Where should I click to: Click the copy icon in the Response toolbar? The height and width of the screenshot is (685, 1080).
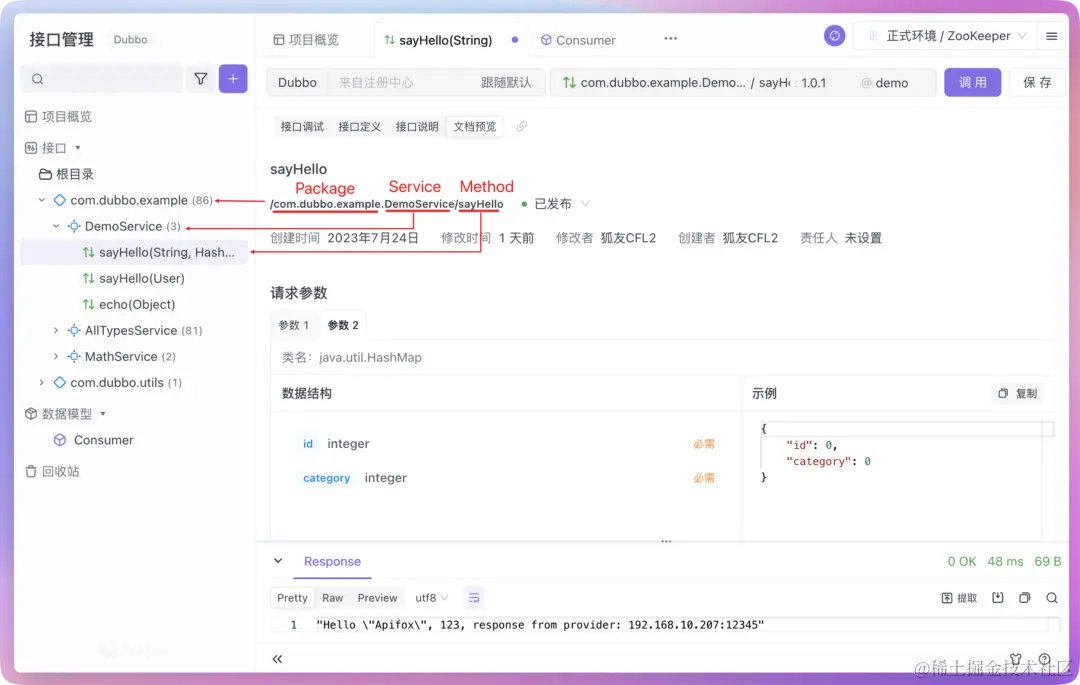point(1024,597)
